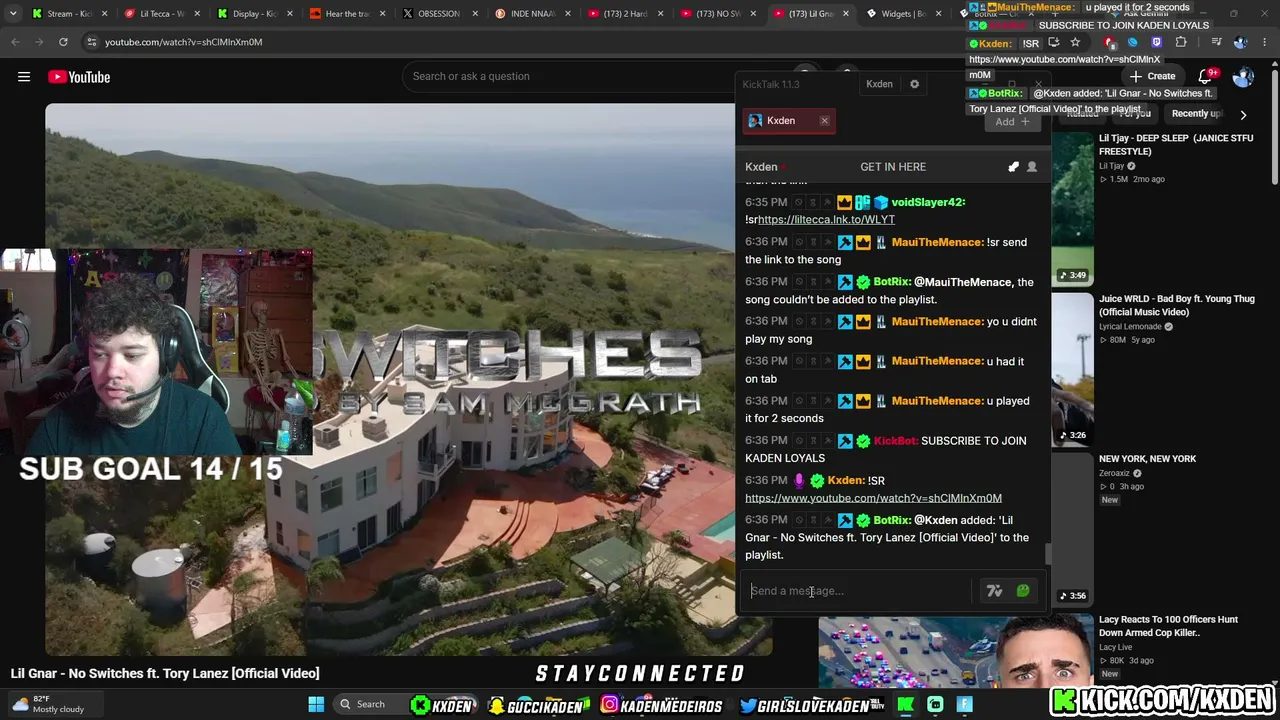Viewport: 1280px width, 720px height.
Task: Click the YouTube page scrollbar
Action: pos(1274,125)
